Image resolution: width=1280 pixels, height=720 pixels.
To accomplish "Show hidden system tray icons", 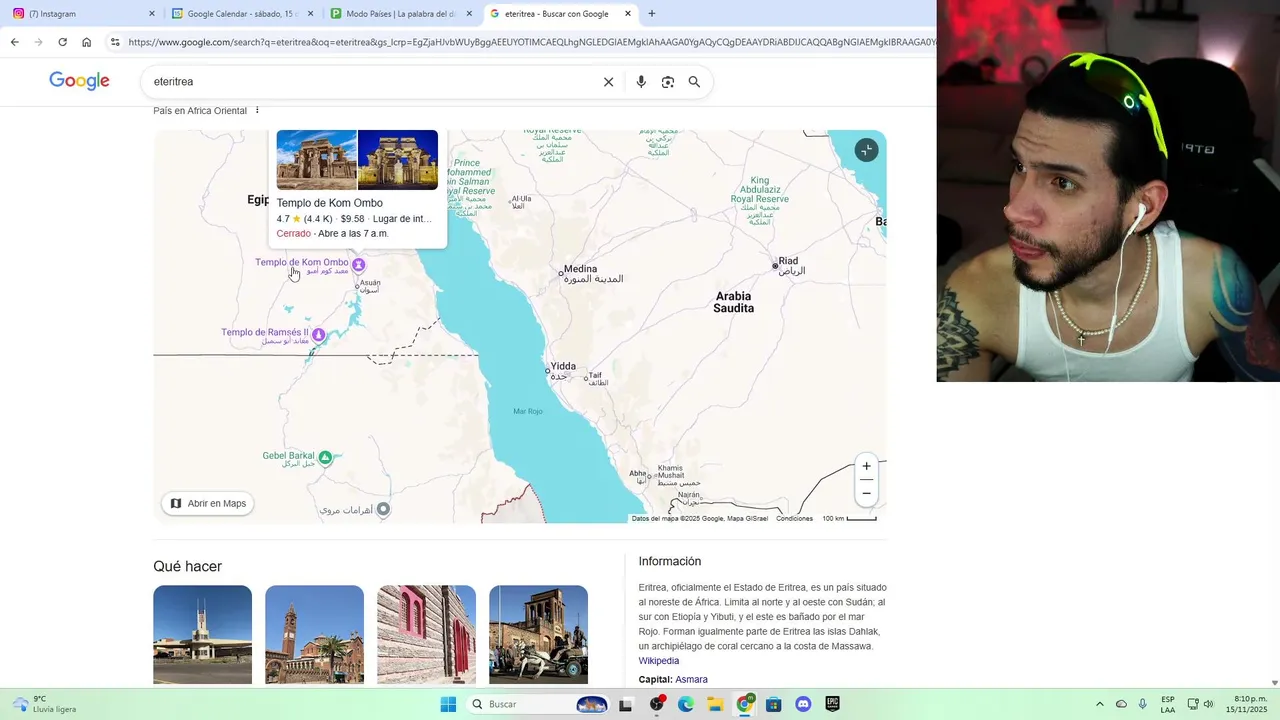I will (x=1099, y=704).
